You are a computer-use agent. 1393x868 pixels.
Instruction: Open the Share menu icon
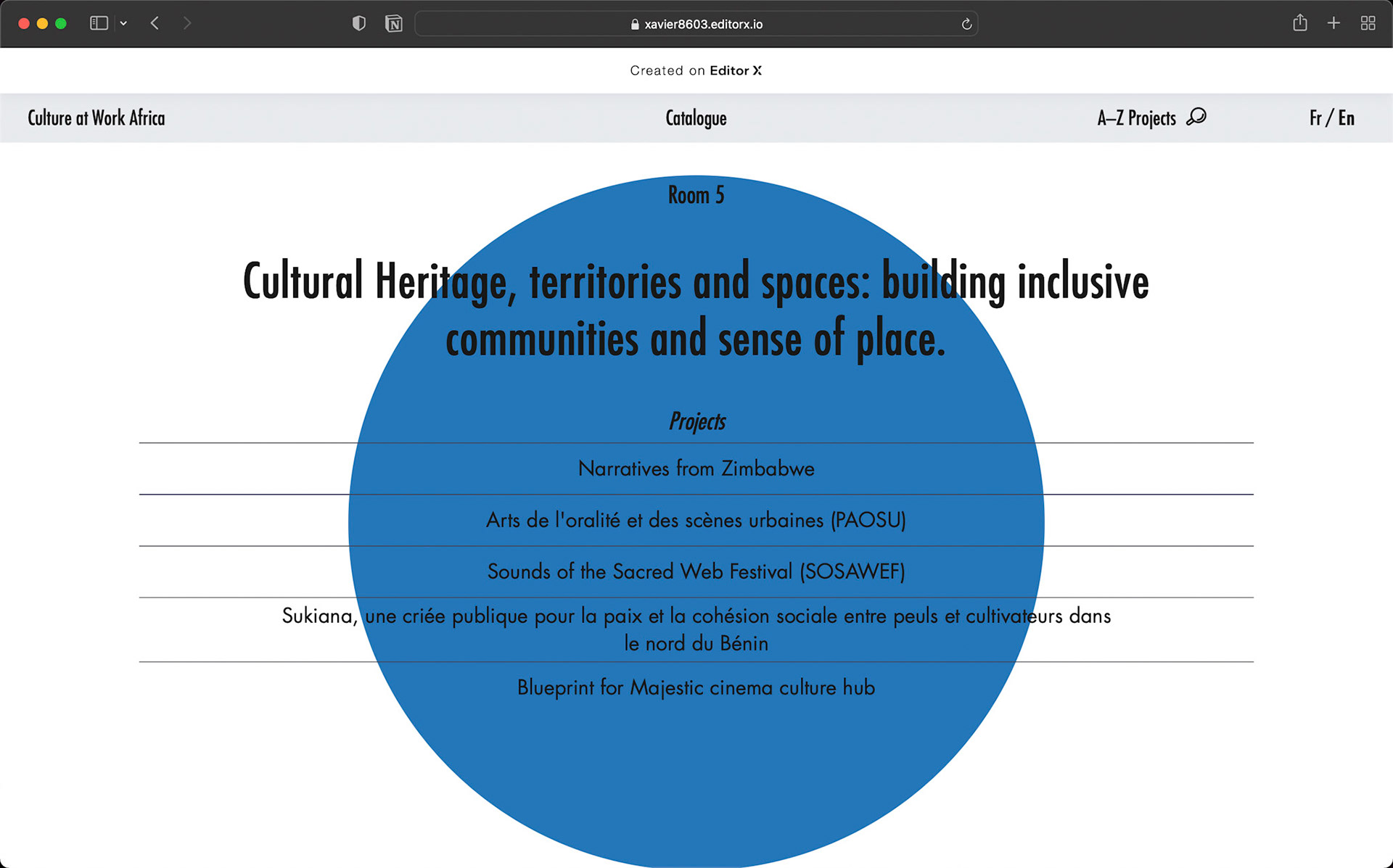click(x=1299, y=23)
